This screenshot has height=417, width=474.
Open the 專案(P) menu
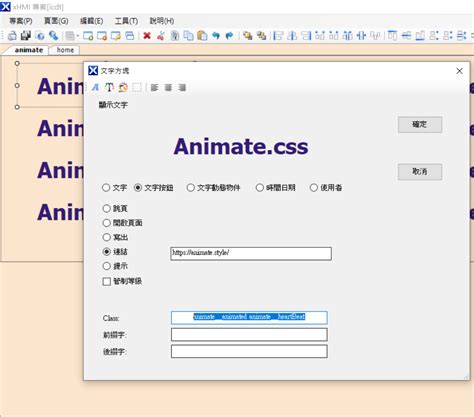21,21
